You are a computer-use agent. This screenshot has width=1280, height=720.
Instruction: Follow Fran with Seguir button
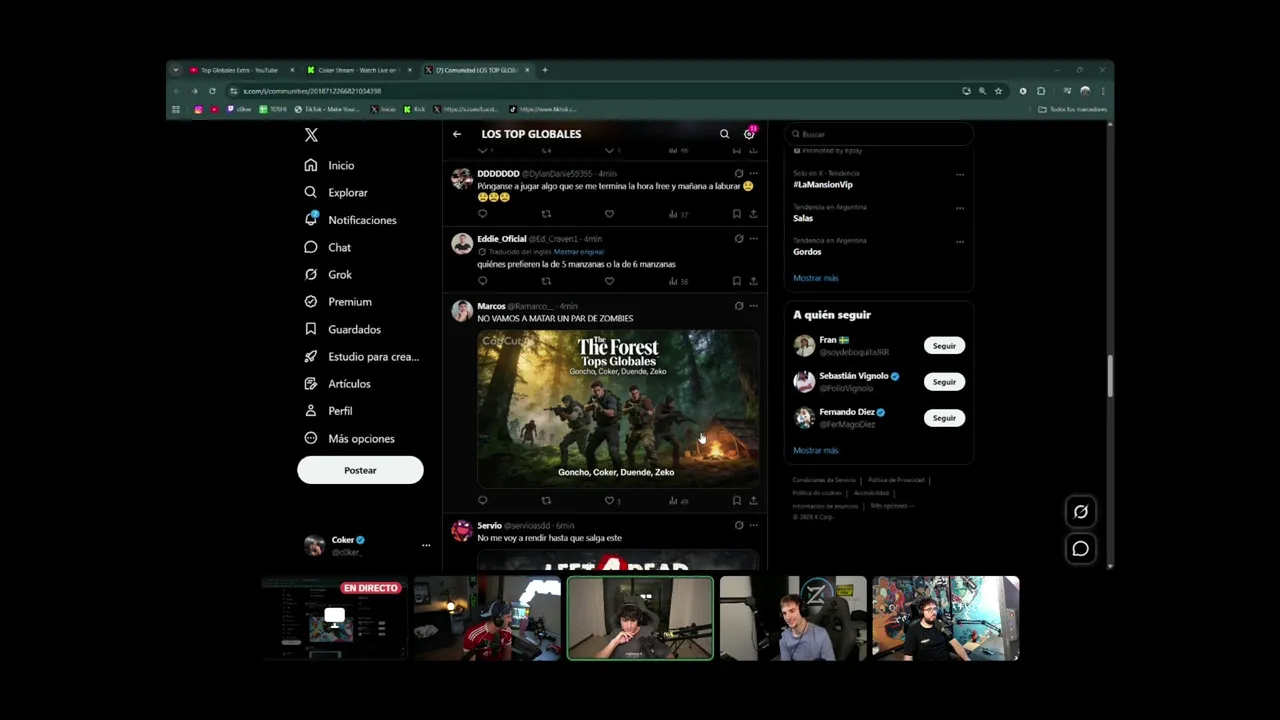tap(944, 346)
